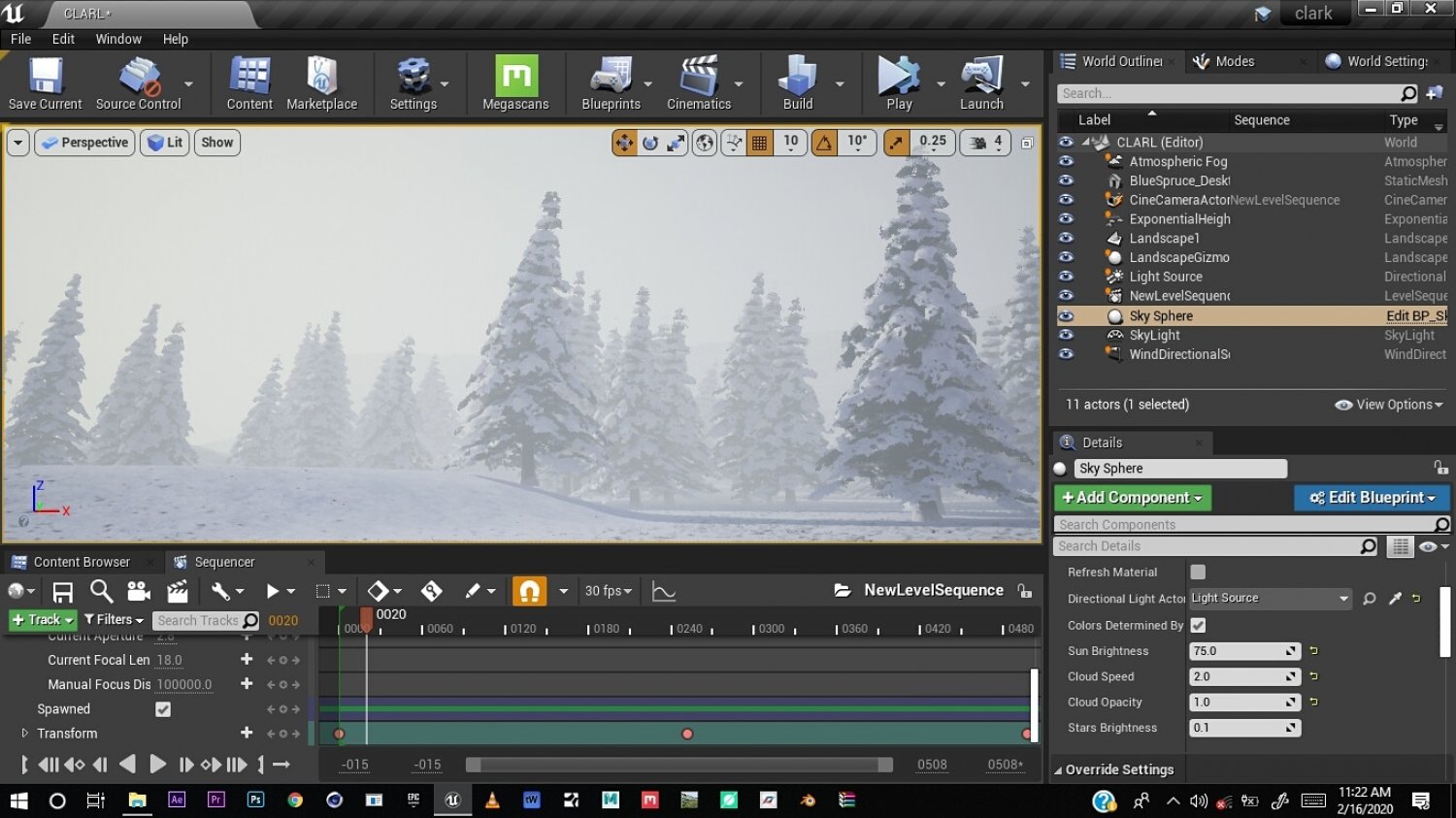Screen dimensions: 1456x818
Task: Expand the Transform track in Sequencer
Action: 23,733
